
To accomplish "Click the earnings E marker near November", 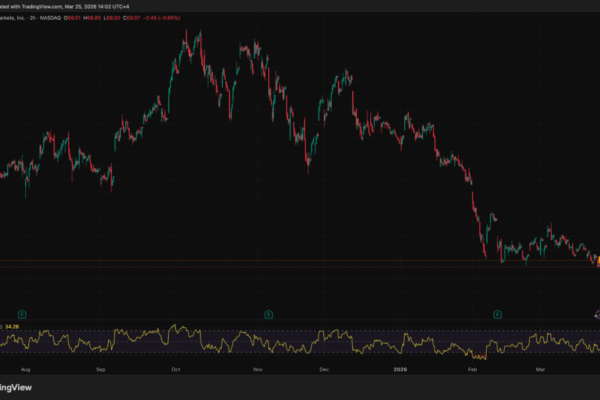I will tap(268, 314).
